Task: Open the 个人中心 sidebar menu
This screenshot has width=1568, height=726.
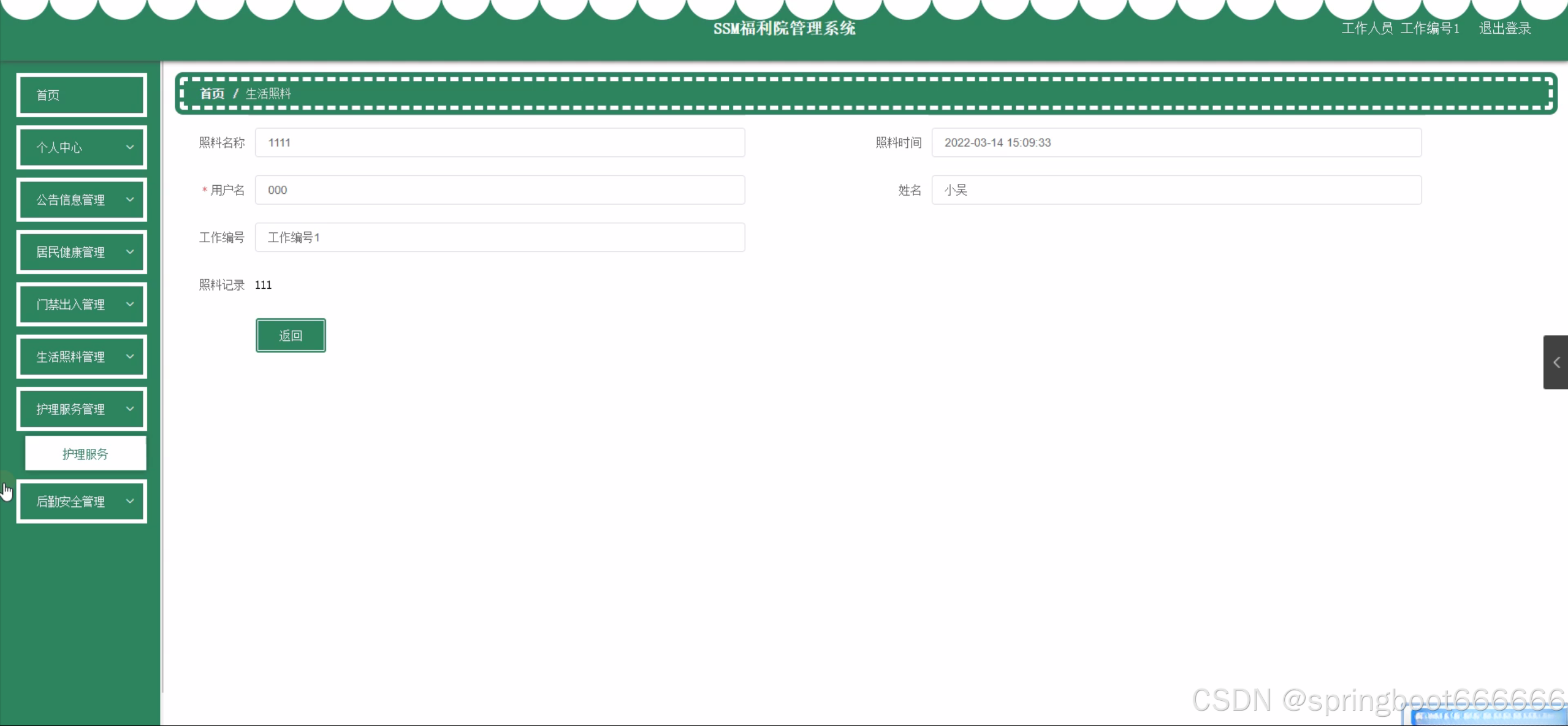Action: pyautogui.click(x=82, y=147)
